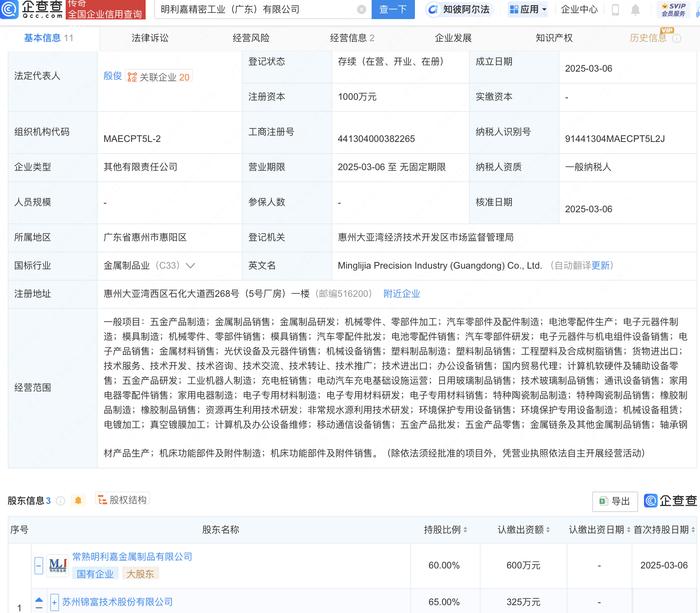Click the company type 其他有限责任公司
The width and height of the screenshot is (700, 613).
click(x=141, y=167)
